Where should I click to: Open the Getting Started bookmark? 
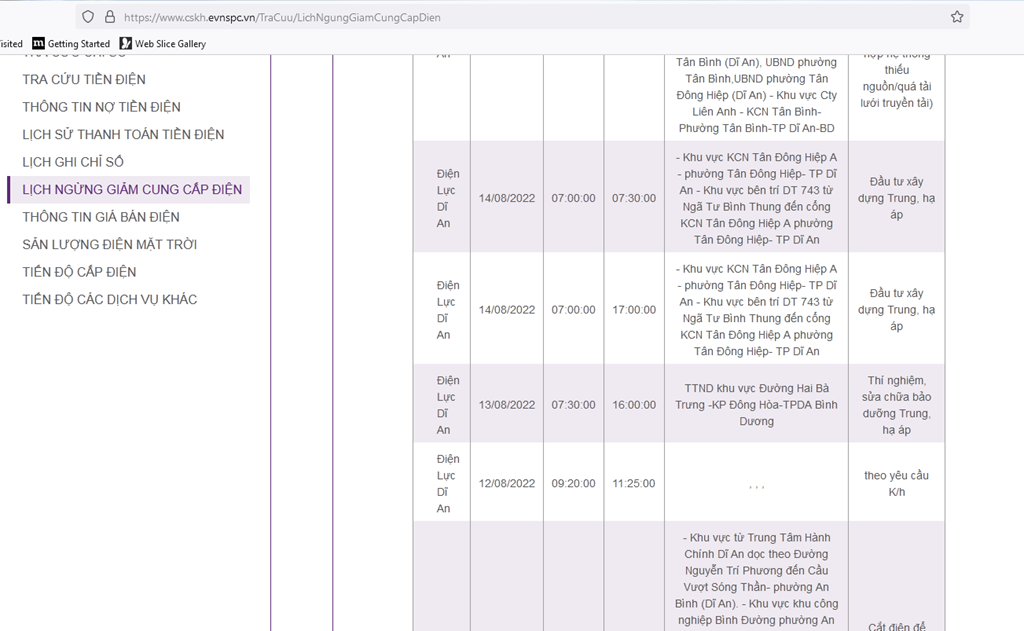71,44
